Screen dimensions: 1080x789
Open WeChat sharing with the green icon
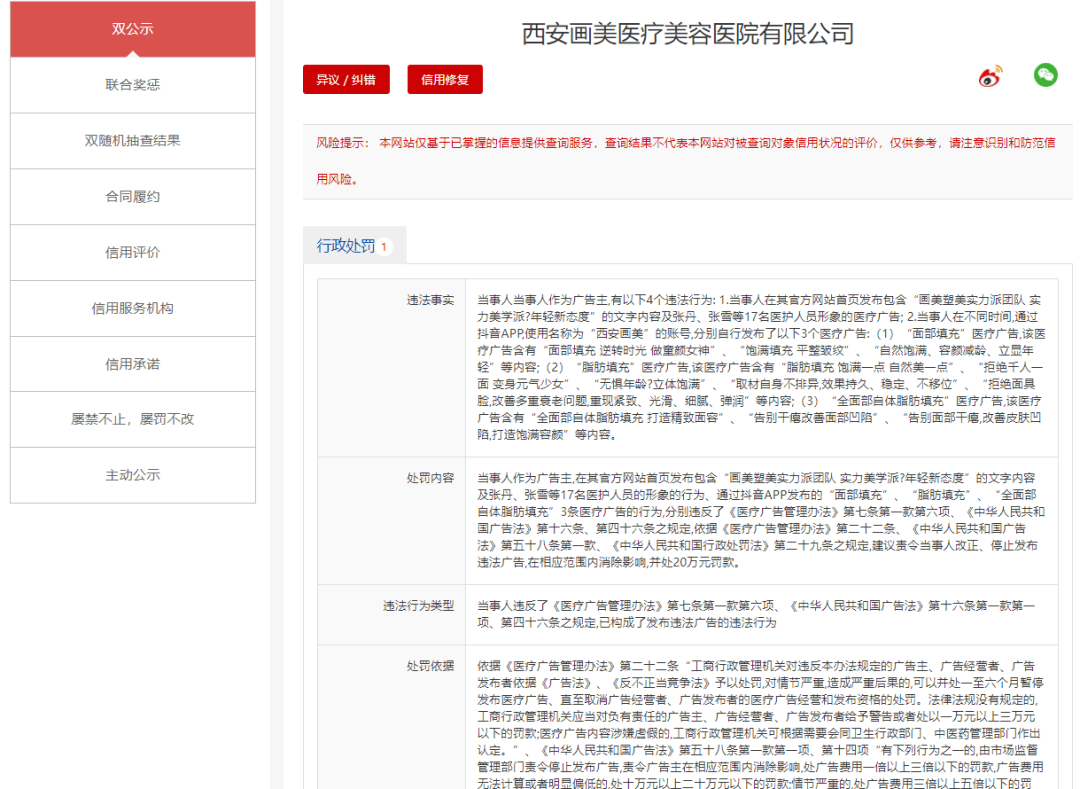point(1044,75)
